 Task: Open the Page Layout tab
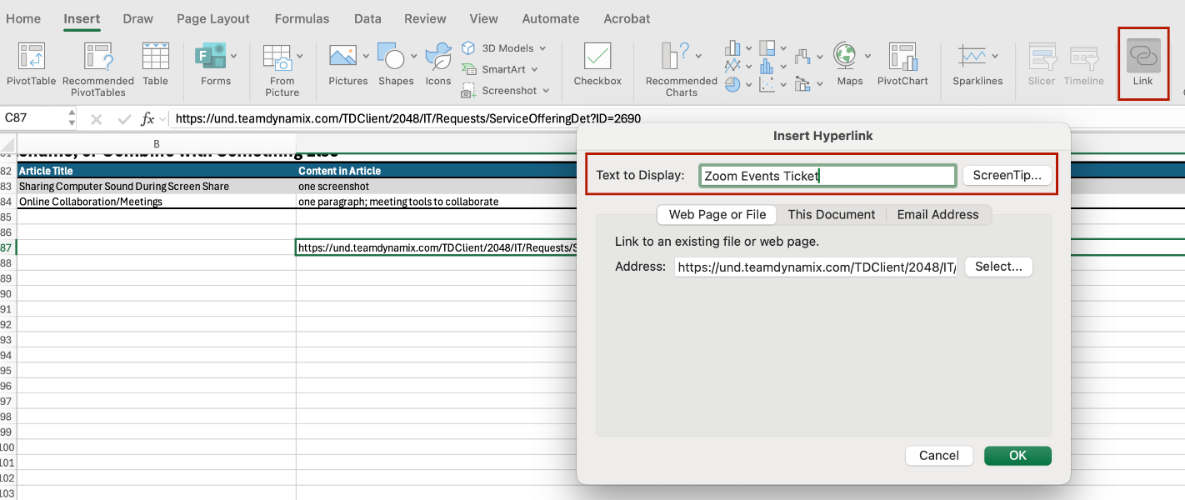point(214,19)
